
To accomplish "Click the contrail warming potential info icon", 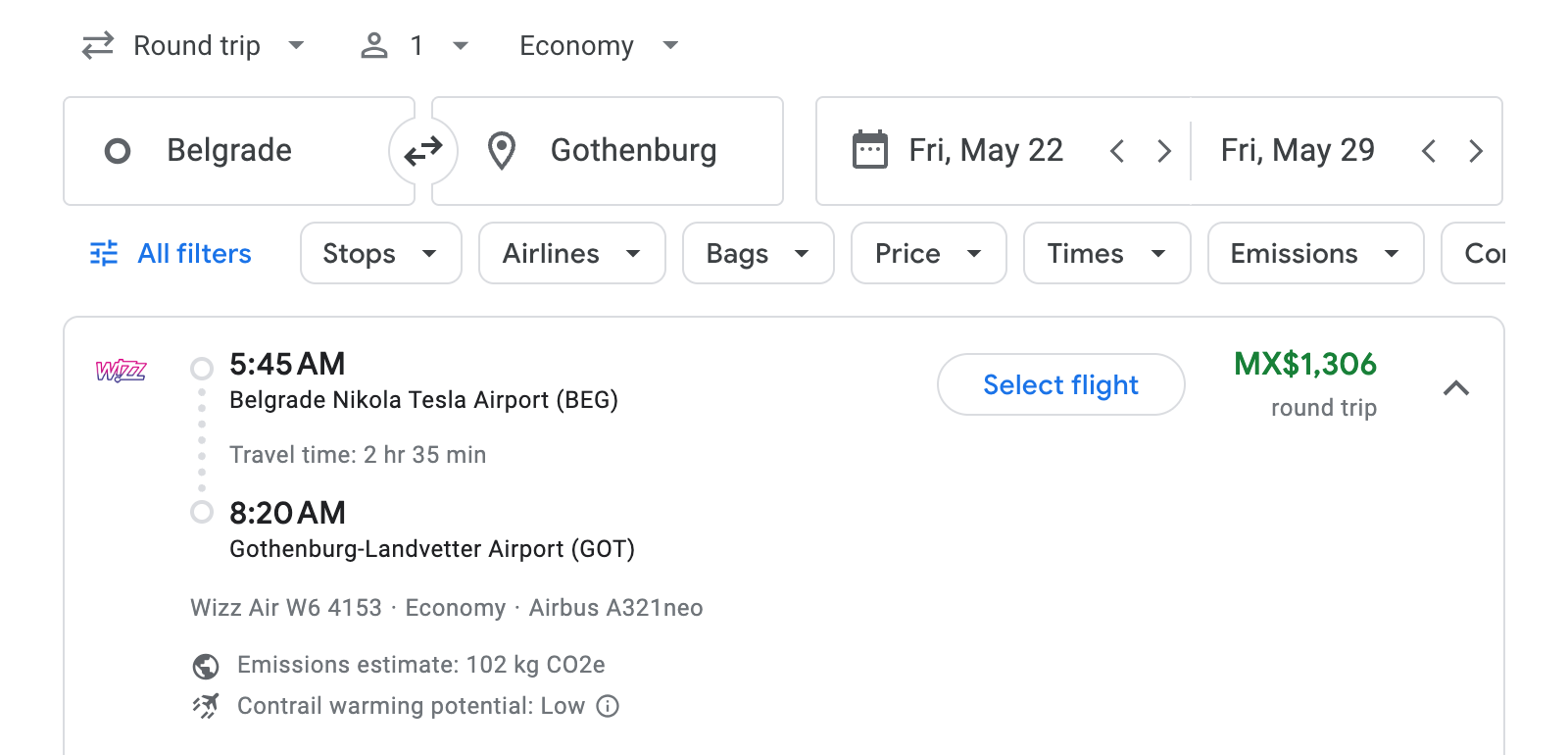I will coord(607,706).
